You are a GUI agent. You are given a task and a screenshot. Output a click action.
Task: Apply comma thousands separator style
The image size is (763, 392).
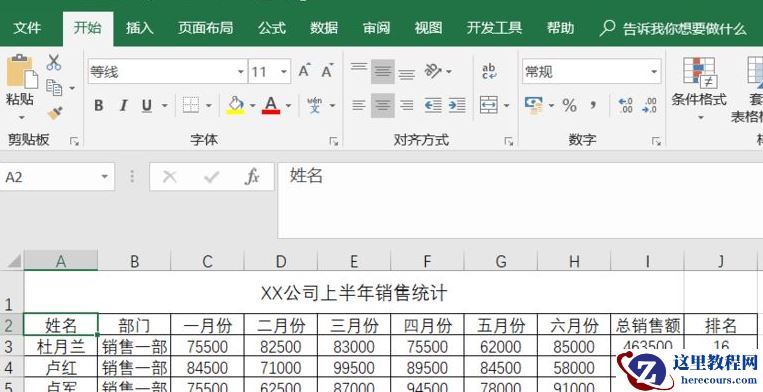(x=593, y=105)
